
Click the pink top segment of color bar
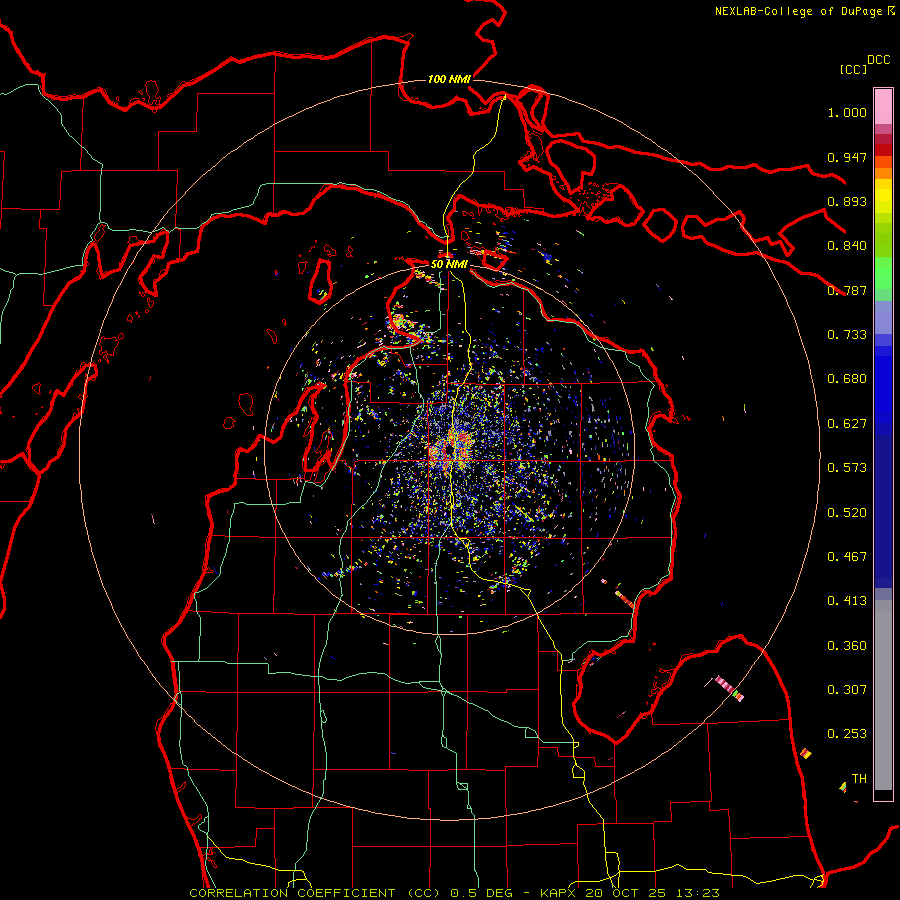coord(883,106)
